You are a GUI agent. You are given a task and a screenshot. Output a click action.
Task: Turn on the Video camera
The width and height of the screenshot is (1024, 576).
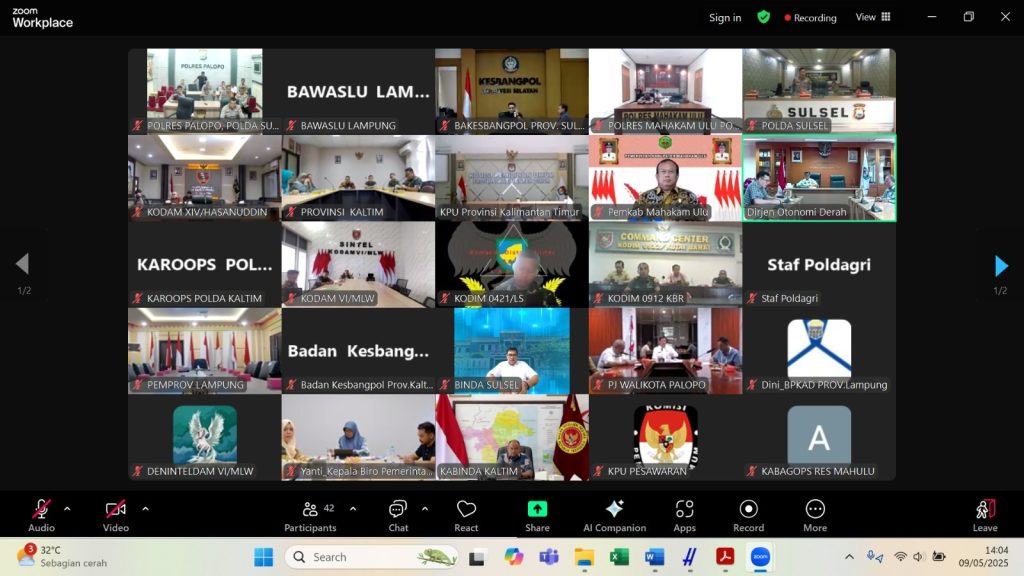click(116, 515)
